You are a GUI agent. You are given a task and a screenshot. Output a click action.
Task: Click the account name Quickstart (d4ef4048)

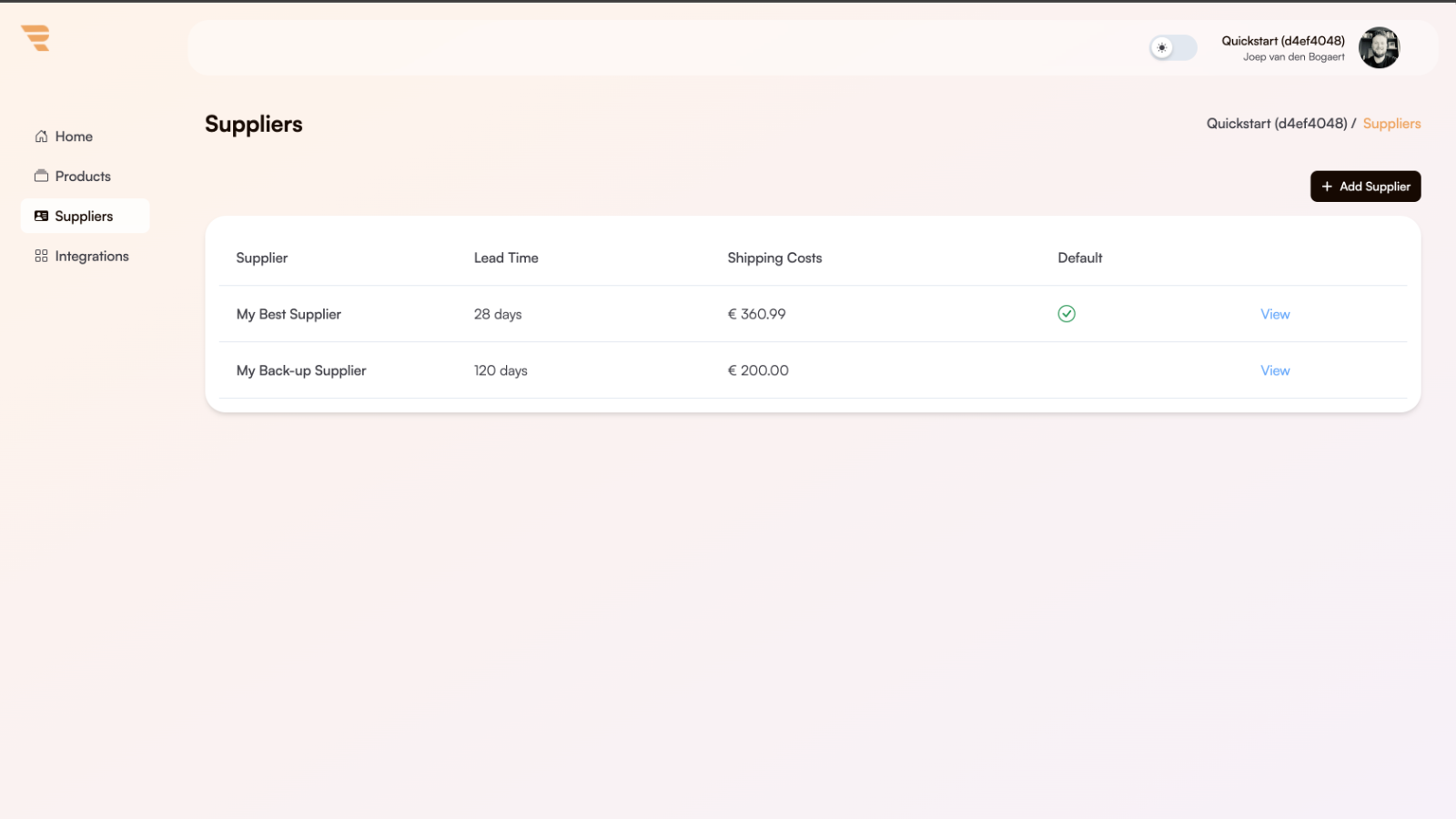(1283, 40)
